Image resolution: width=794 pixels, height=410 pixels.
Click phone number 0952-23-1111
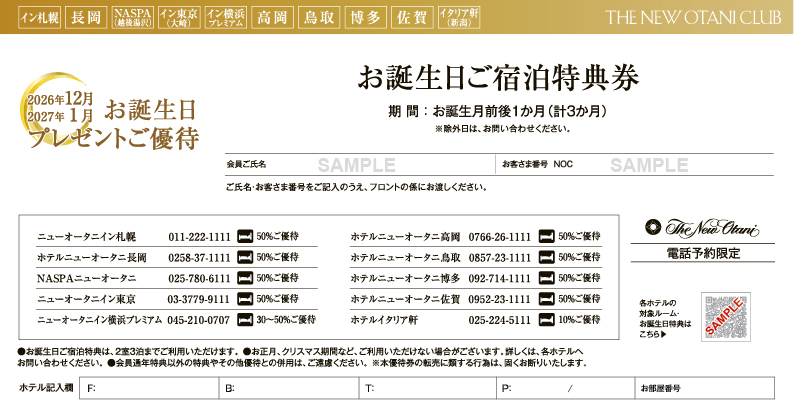click(x=500, y=299)
